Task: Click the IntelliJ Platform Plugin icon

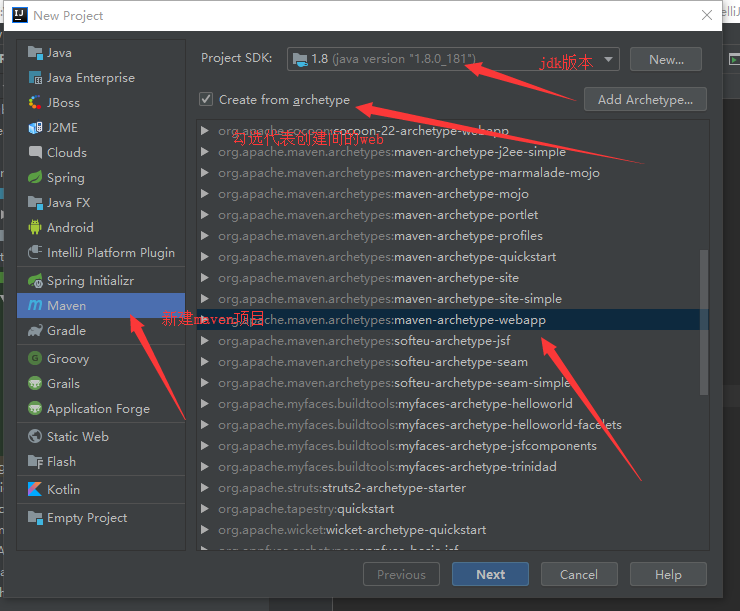Action: click(x=35, y=252)
